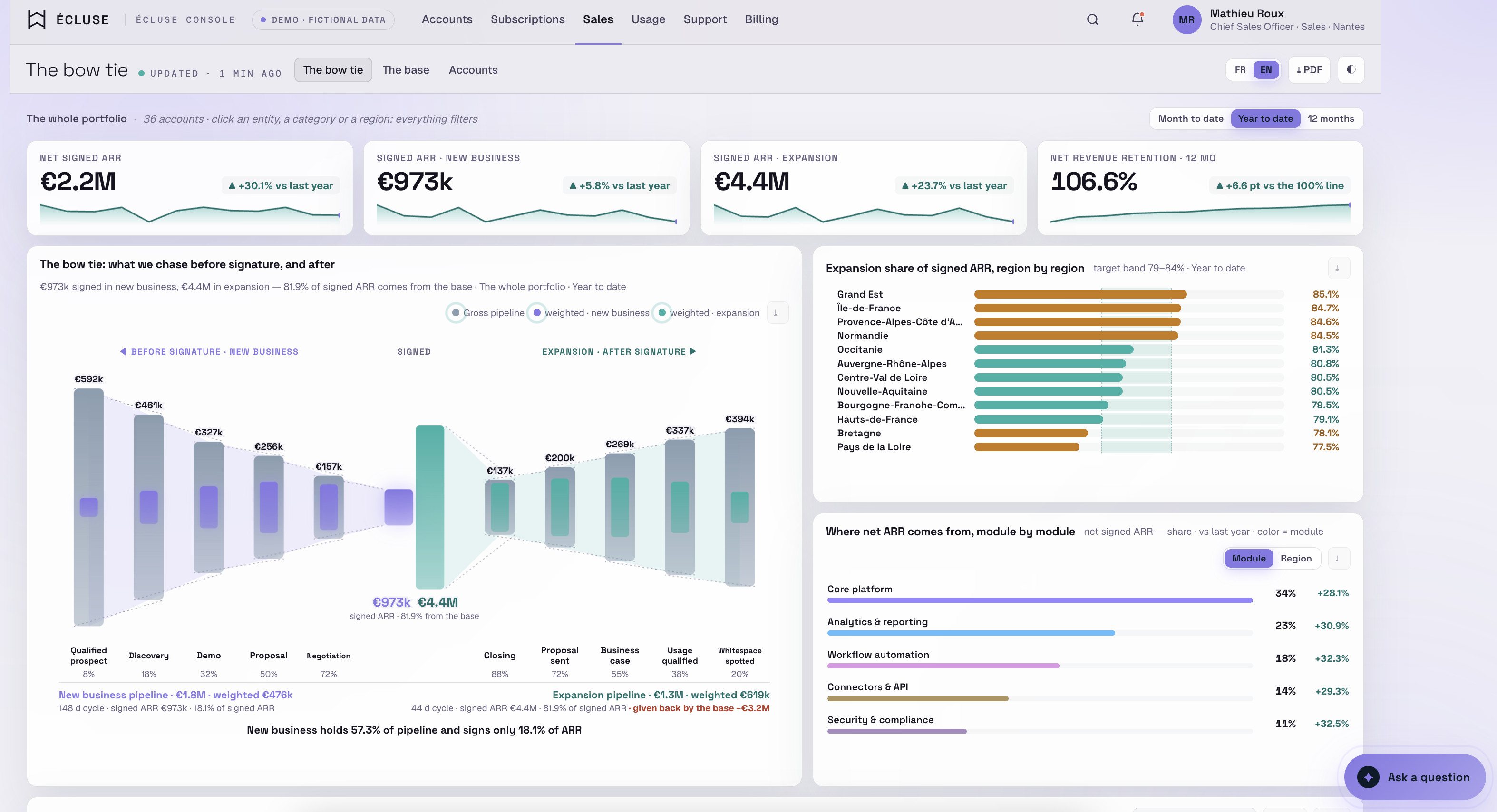
Task: Select Month to date period
Action: (x=1190, y=118)
